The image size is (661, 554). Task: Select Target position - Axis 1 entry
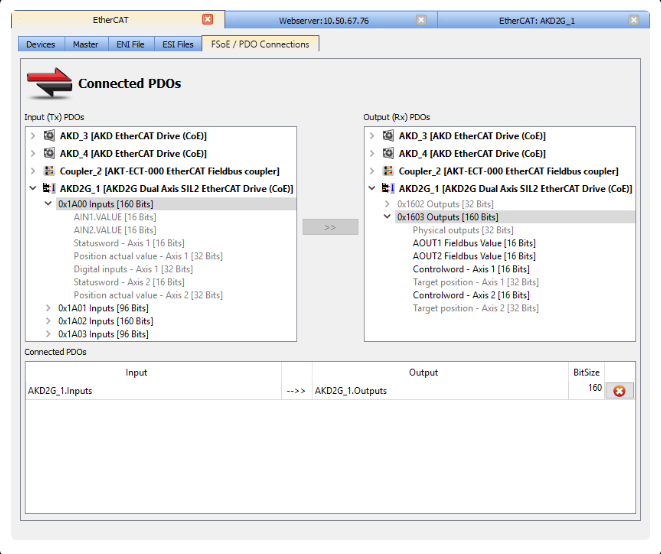click(476, 282)
